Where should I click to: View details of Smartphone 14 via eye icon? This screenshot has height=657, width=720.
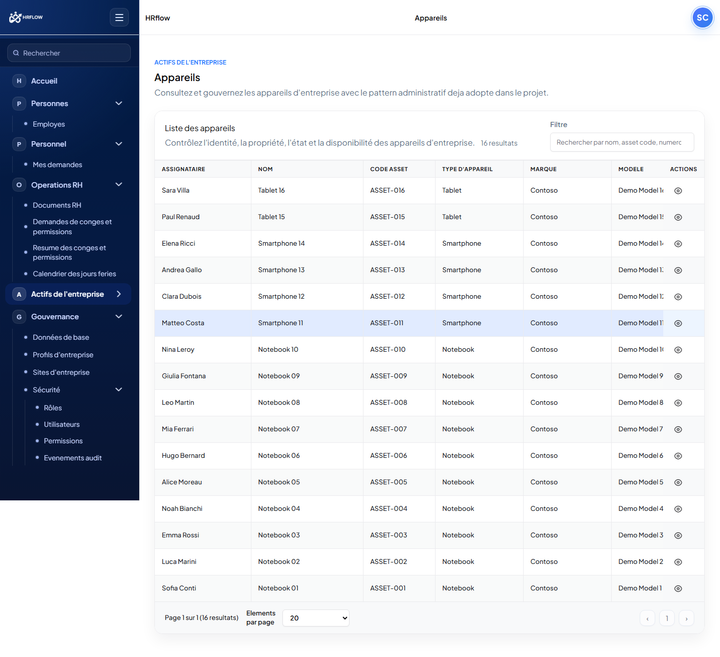678,244
